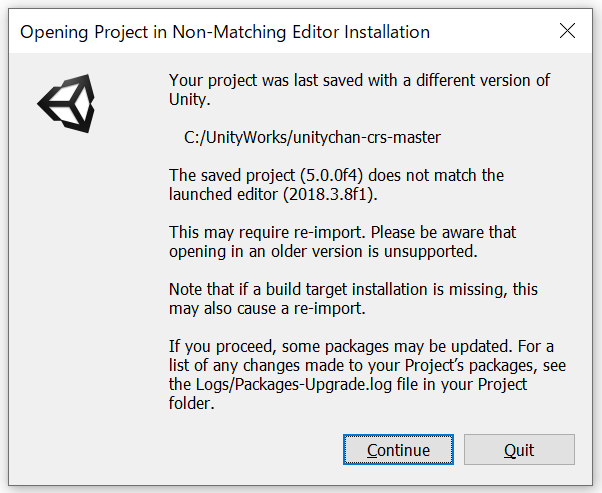Click 'launched editor' text in version paragraph
The height and width of the screenshot is (493, 602).
point(223,194)
